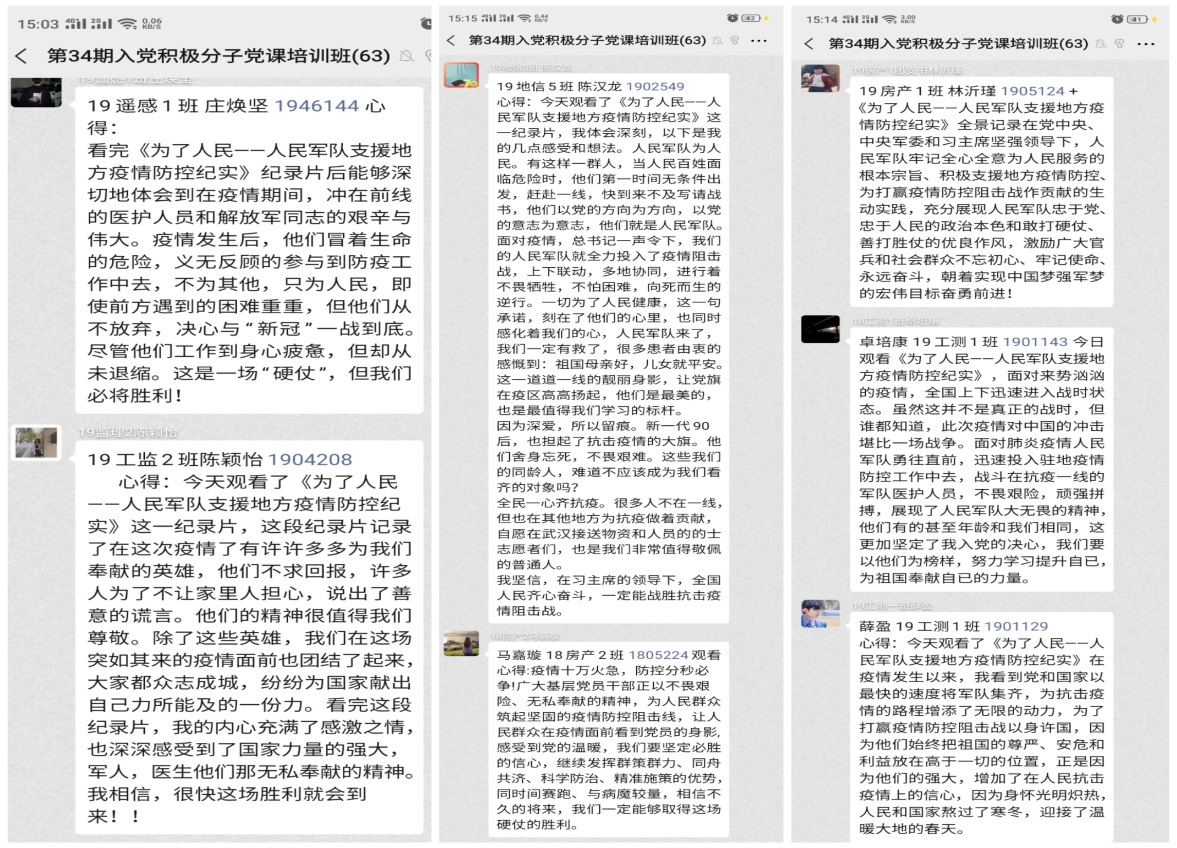Screen dimensions: 1177x848
Task: Open 陈汉龙's profile avatar
Action: [462, 75]
